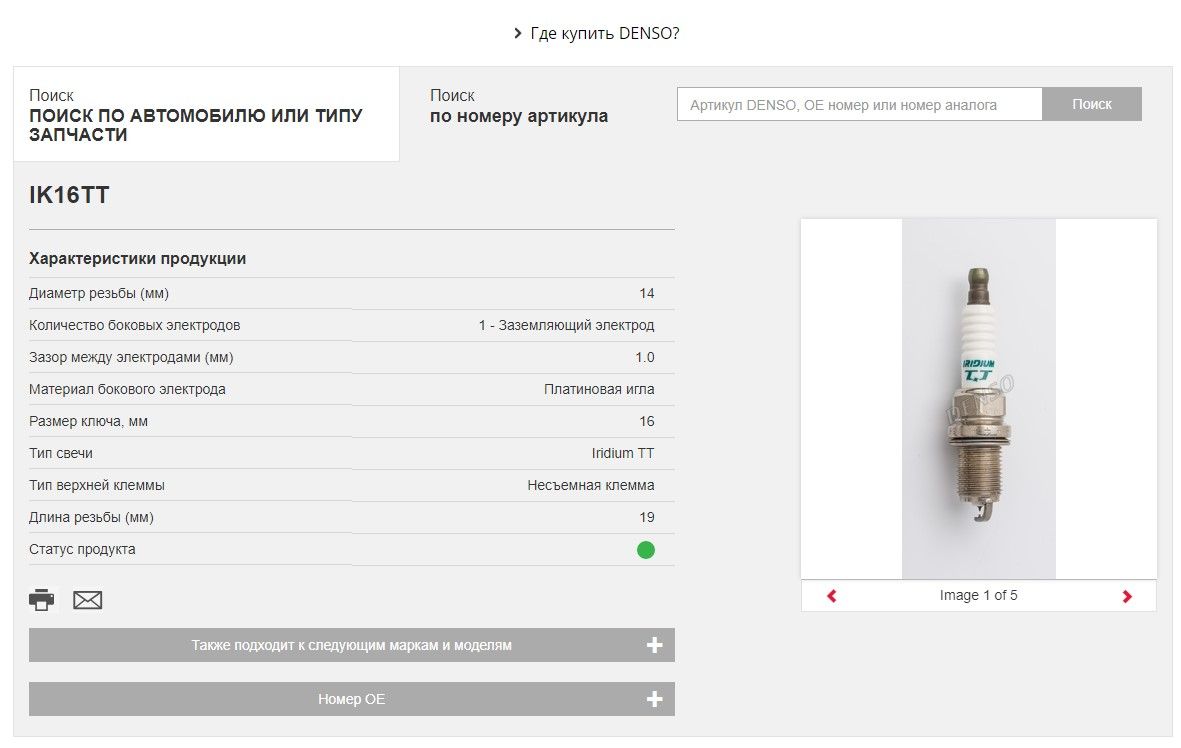Click the plus icon on the Номер OE bar
Viewport: 1181px width, 748px height.
[x=654, y=700]
